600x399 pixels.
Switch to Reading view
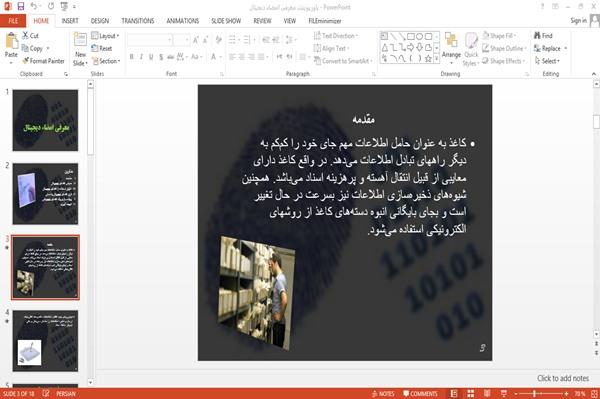(487, 394)
